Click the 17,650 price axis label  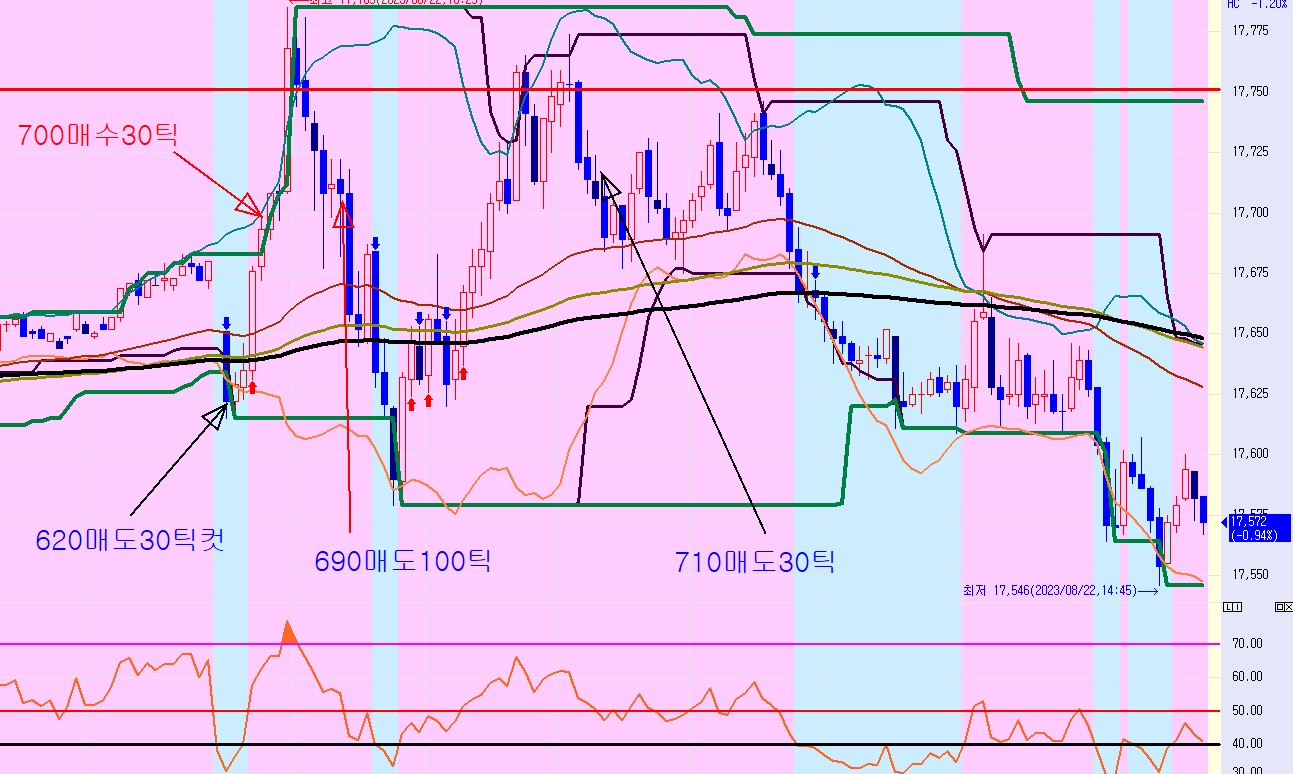[1250, 332]
